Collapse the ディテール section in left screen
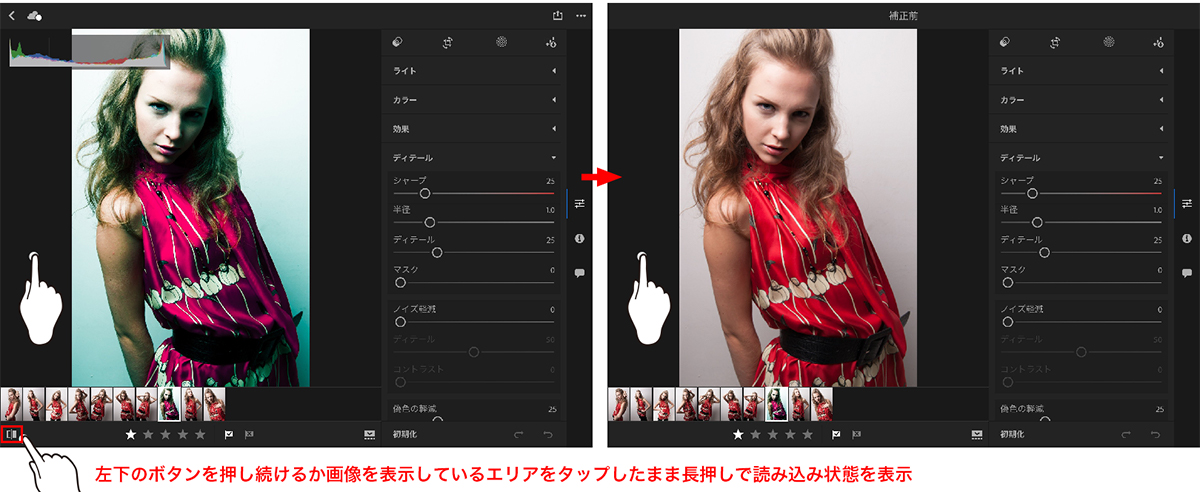The image size is (1200, 492). tap(474, 158)
